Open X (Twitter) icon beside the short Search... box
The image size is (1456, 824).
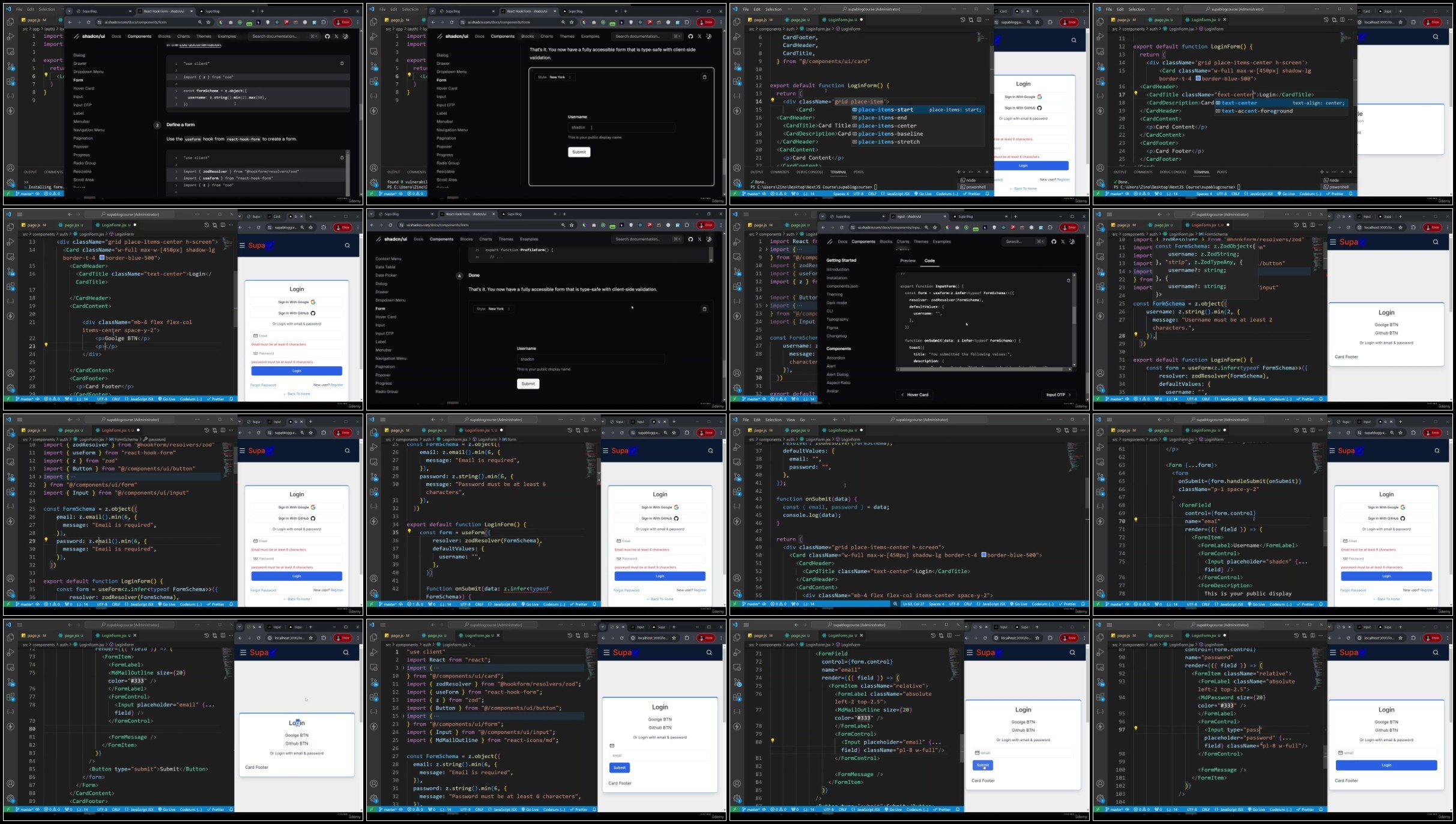coord(1063,241)
